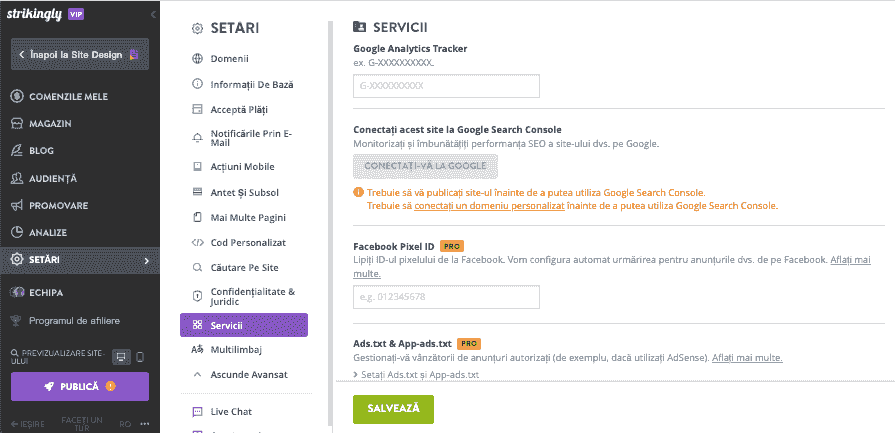
Task: Select Antet Și Subsol
Action: pos(244,192)
